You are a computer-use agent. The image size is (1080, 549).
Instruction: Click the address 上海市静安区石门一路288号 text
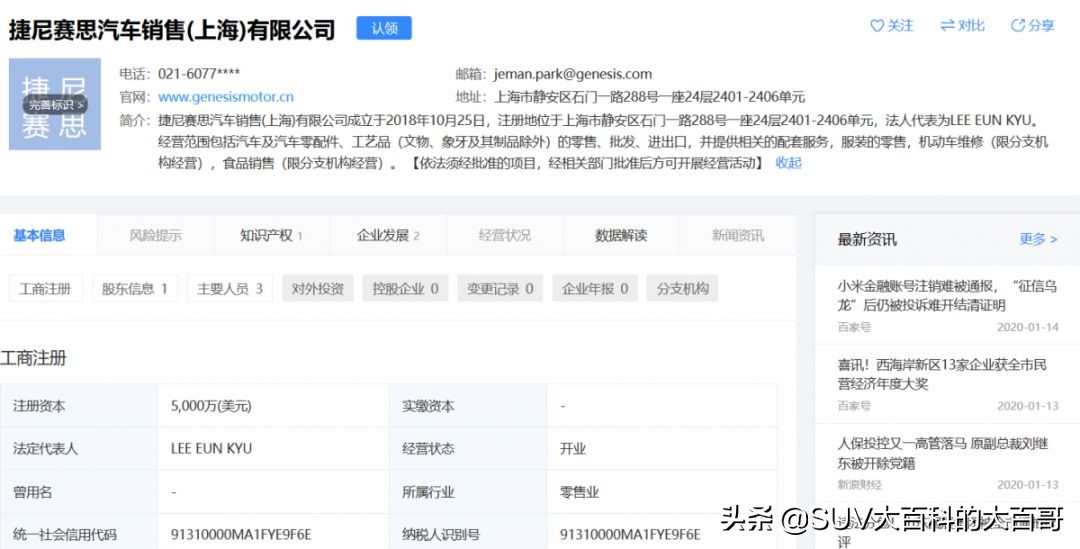(650, 97)
